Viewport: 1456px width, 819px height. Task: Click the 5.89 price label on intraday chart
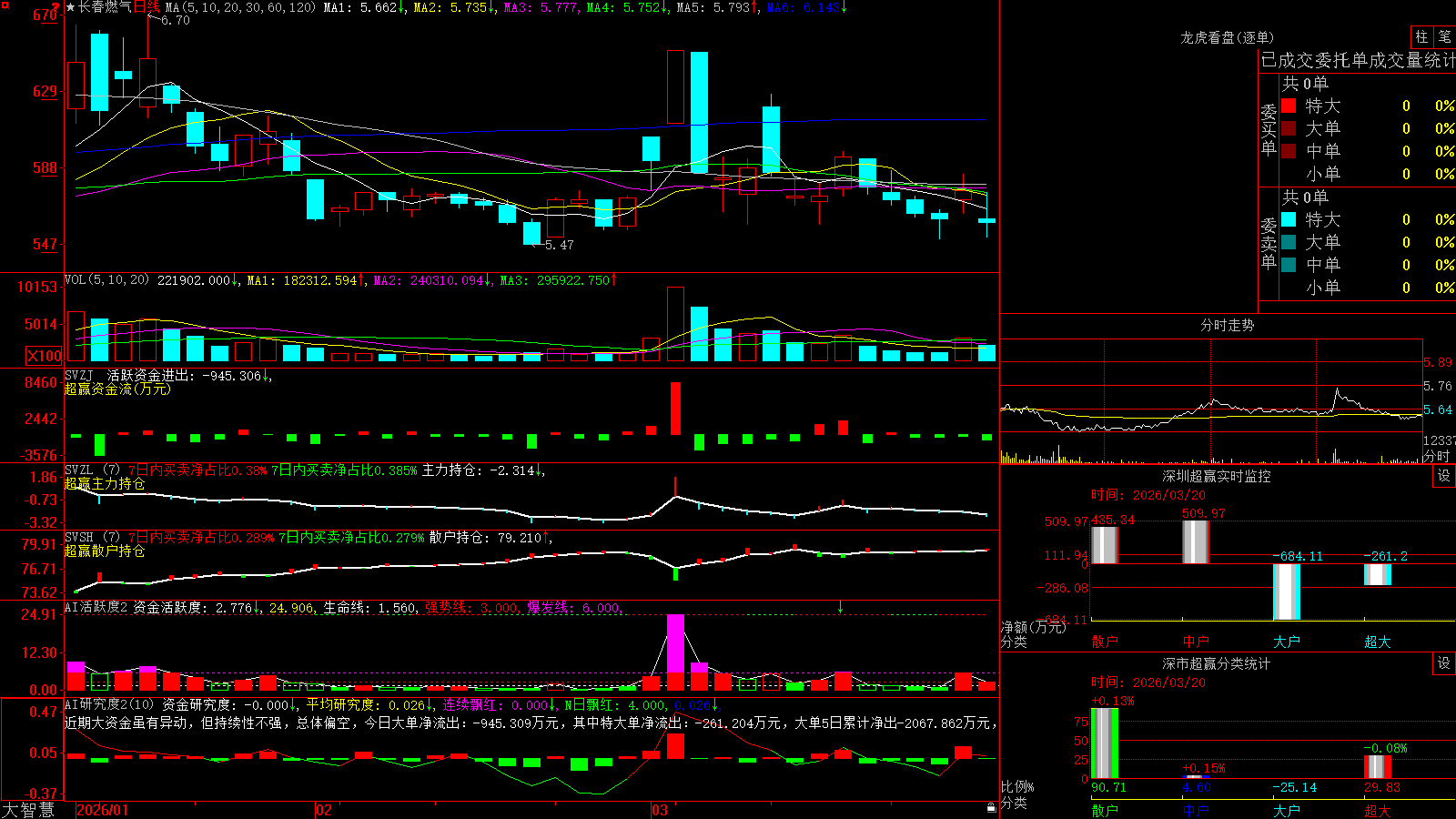point(1438,362)
